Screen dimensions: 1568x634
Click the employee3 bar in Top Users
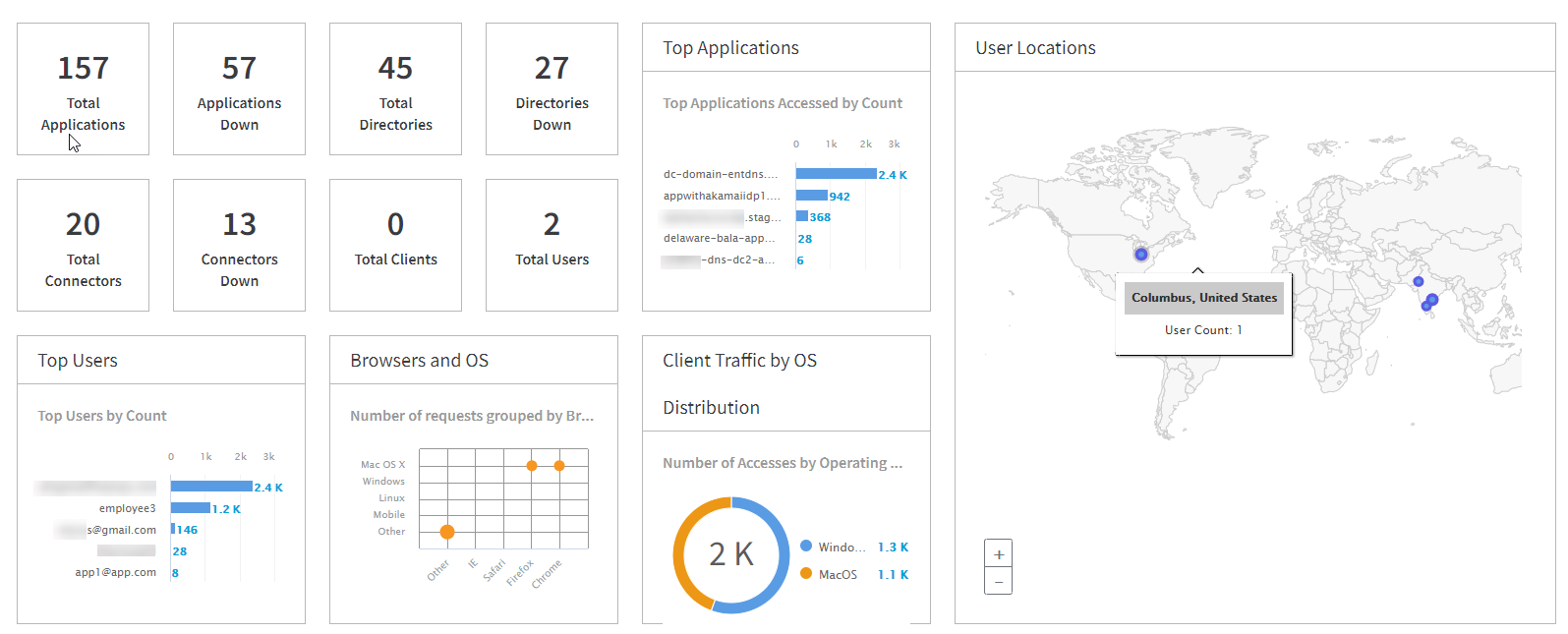190,508
